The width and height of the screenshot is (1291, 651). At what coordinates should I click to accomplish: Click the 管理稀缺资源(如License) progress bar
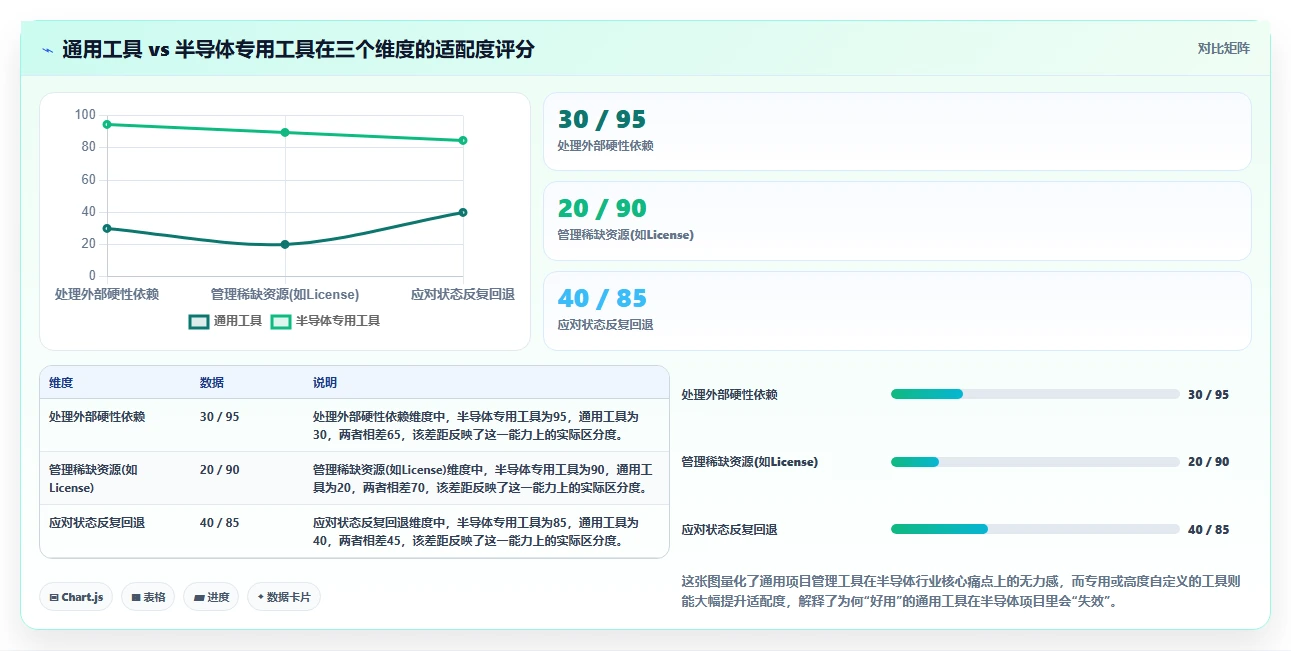tap(1035, 462)
